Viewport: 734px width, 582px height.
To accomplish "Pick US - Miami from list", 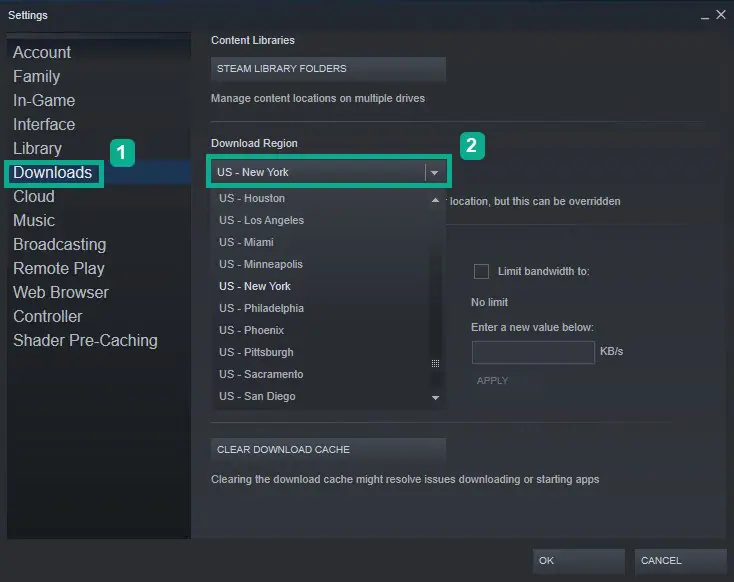I will (321, 243).
